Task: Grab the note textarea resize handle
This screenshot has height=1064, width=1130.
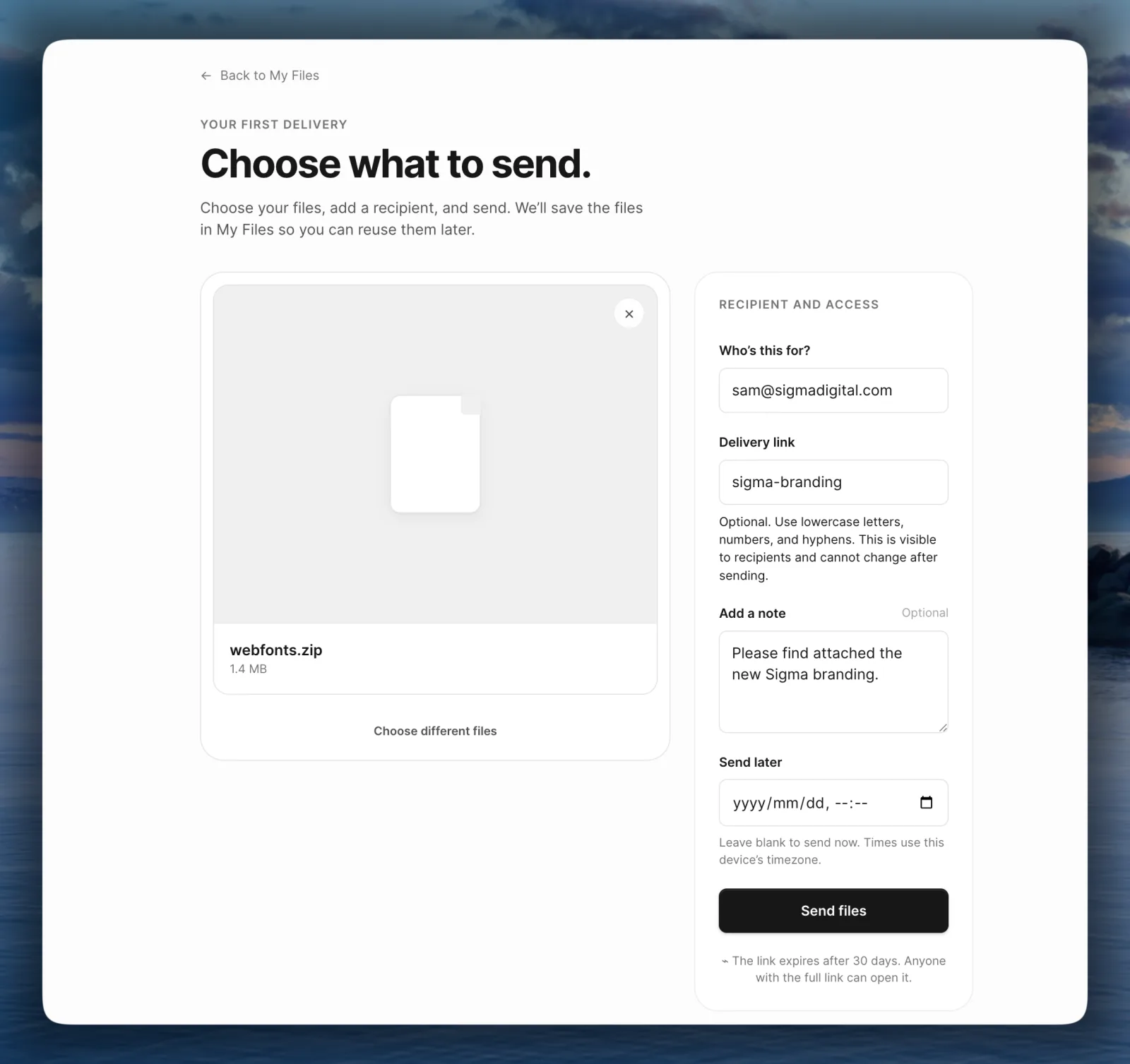Action: tap(943, 727)
